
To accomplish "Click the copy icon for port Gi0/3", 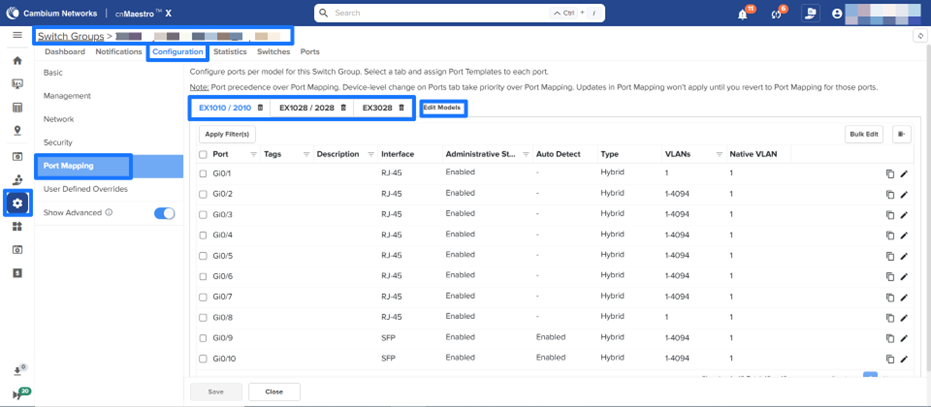I will 889,214.
